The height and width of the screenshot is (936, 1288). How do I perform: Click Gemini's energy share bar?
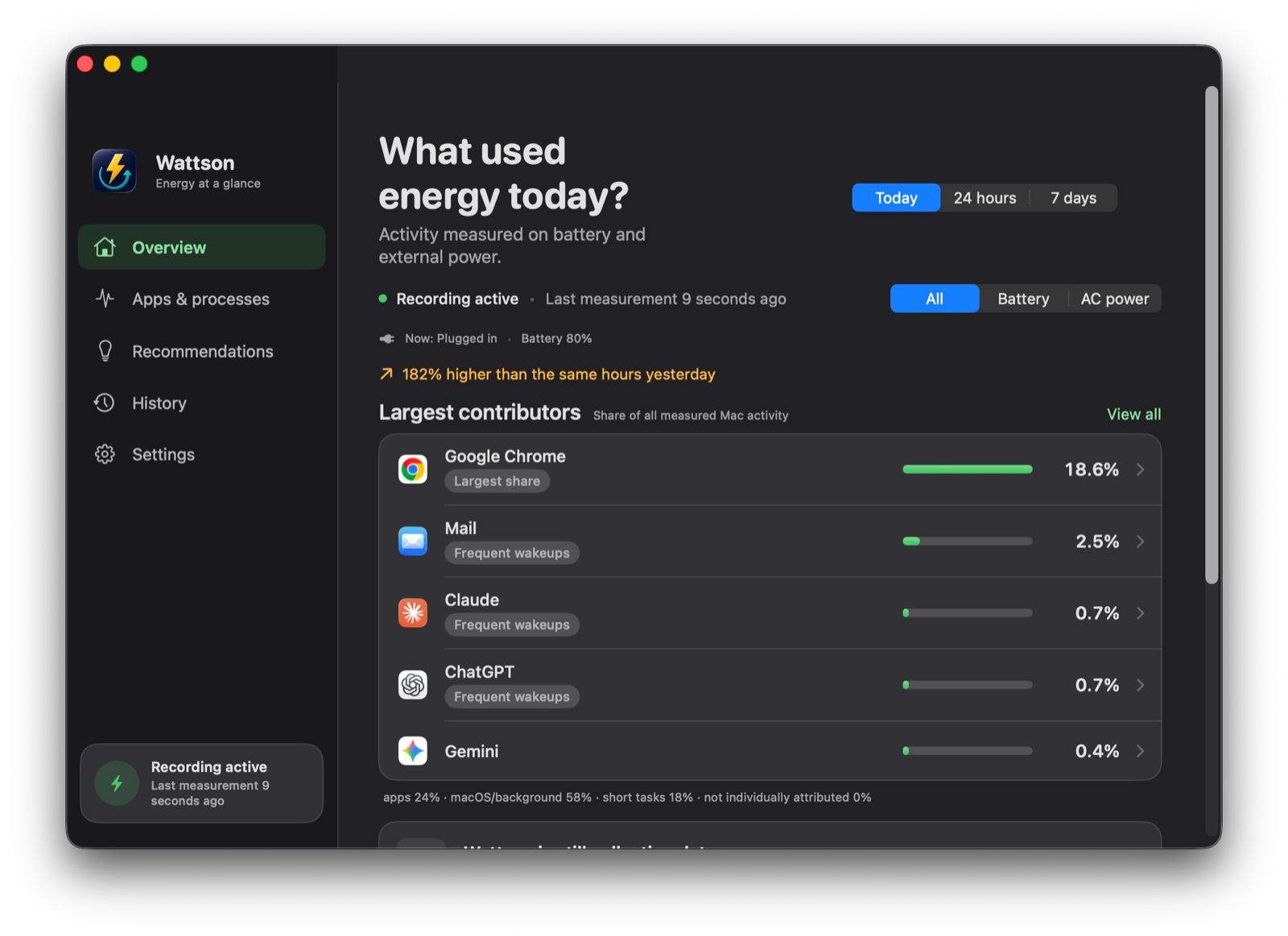[968, 751]
